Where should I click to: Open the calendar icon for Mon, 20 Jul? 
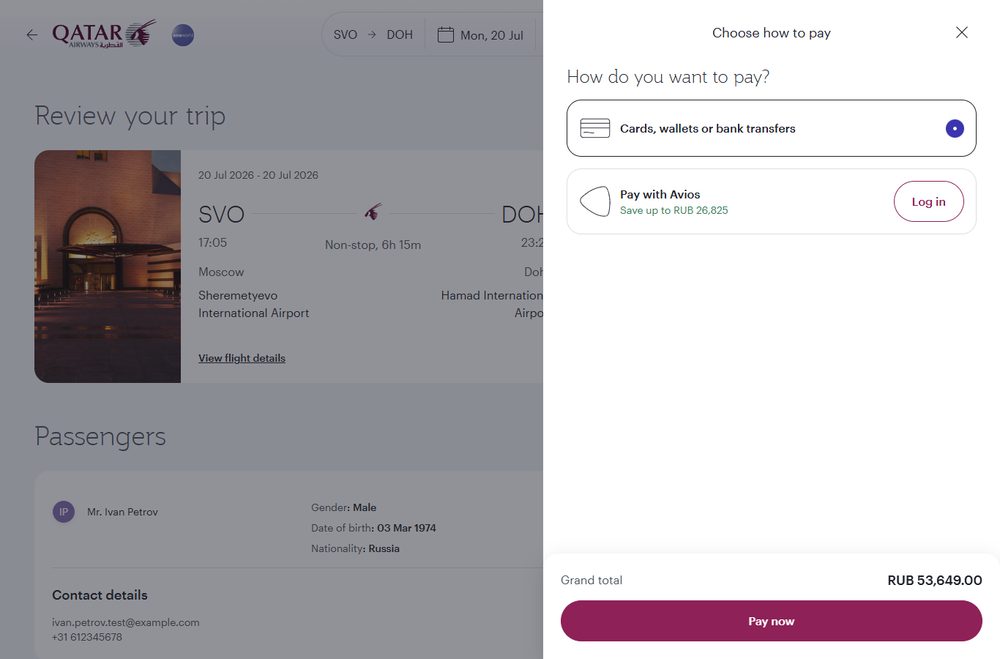coord(445,34)
